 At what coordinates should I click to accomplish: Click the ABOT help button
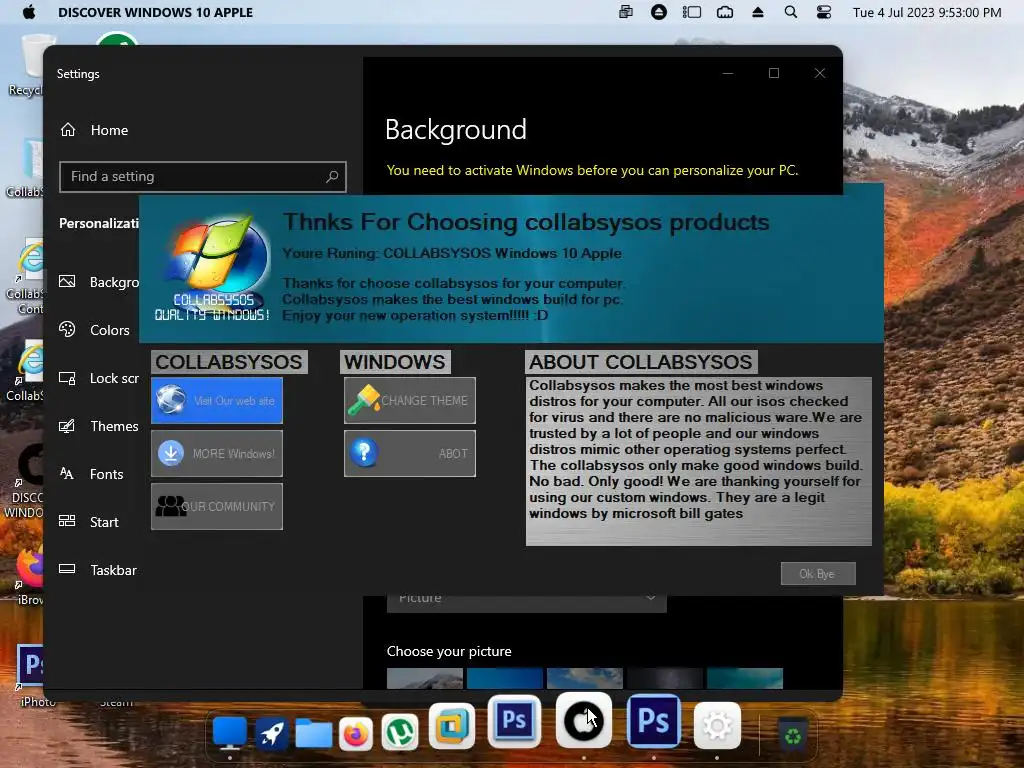coord(409,453)
